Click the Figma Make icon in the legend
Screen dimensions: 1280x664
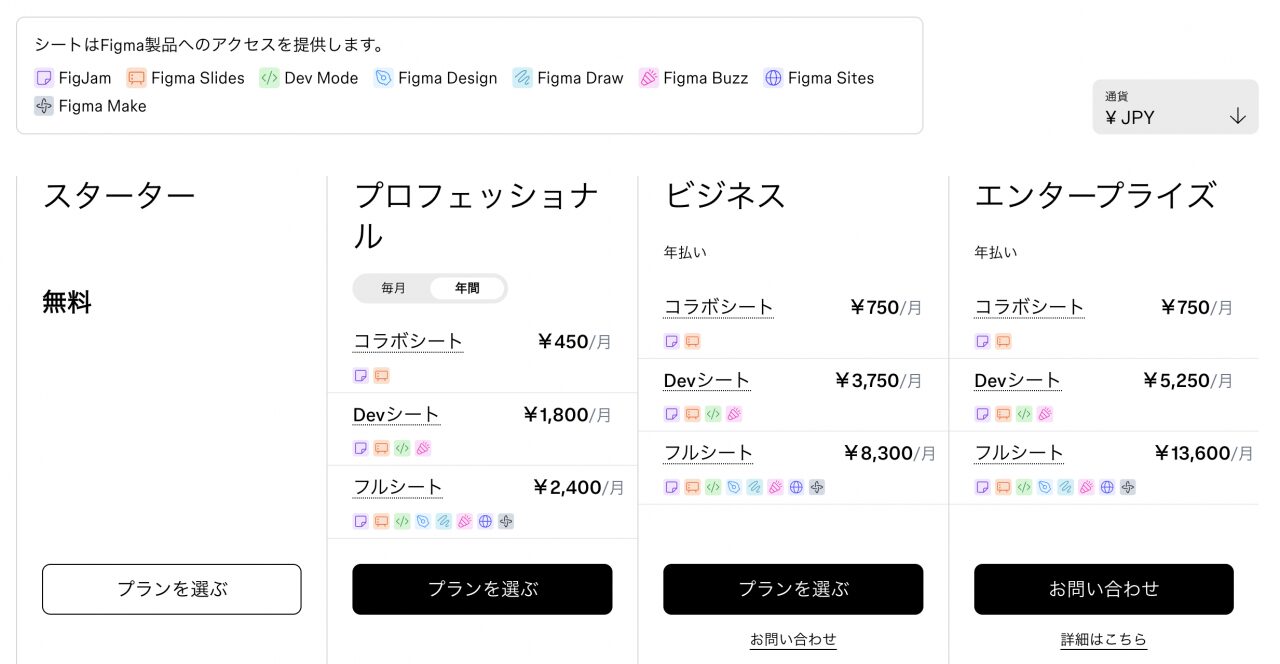point(44,106)
